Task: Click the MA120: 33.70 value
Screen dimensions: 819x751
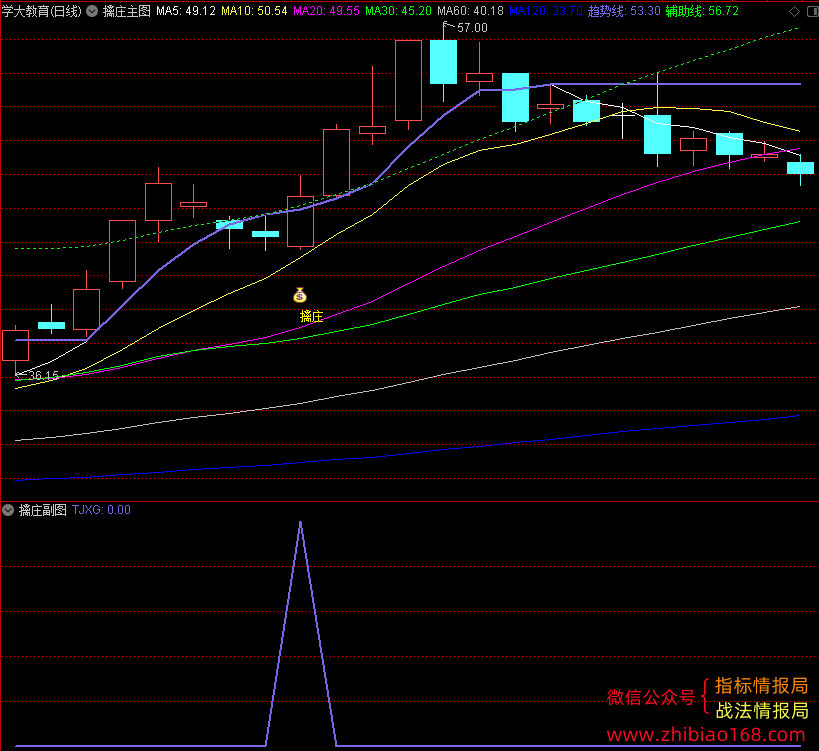Action: pyautogui.click(x=546, y=11)
